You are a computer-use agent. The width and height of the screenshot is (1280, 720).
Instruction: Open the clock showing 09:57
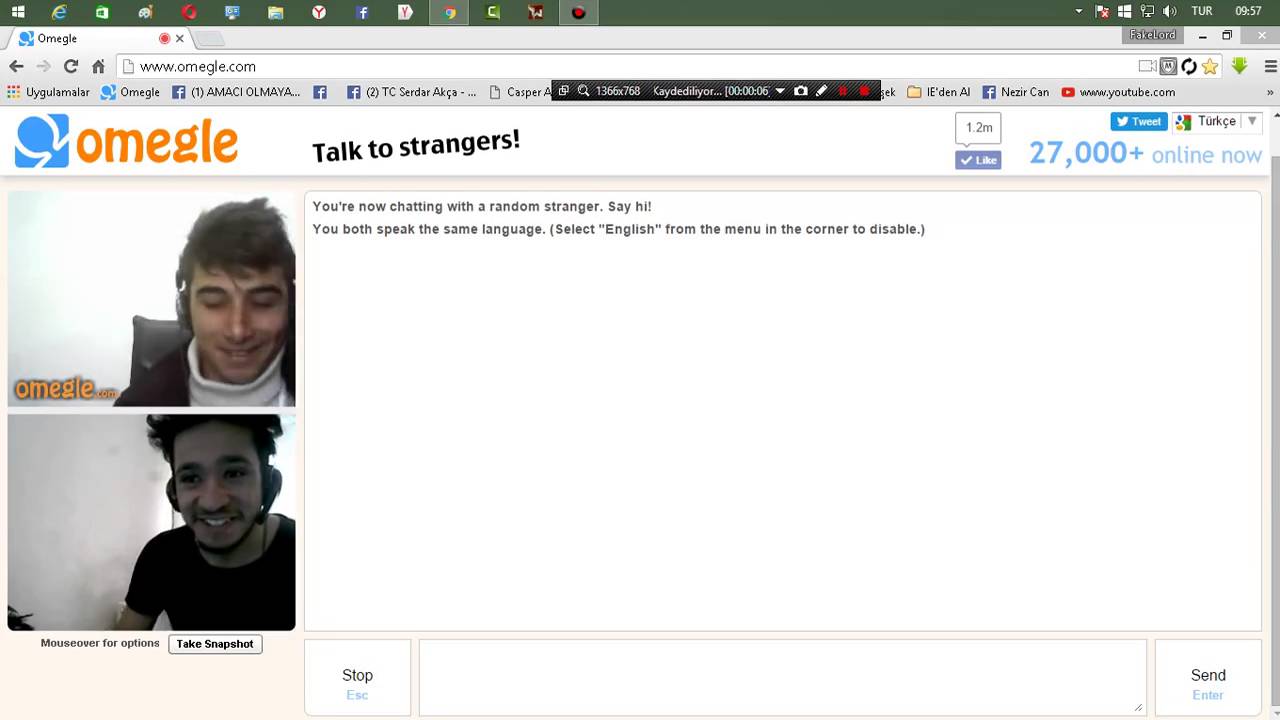(1248, 12)
